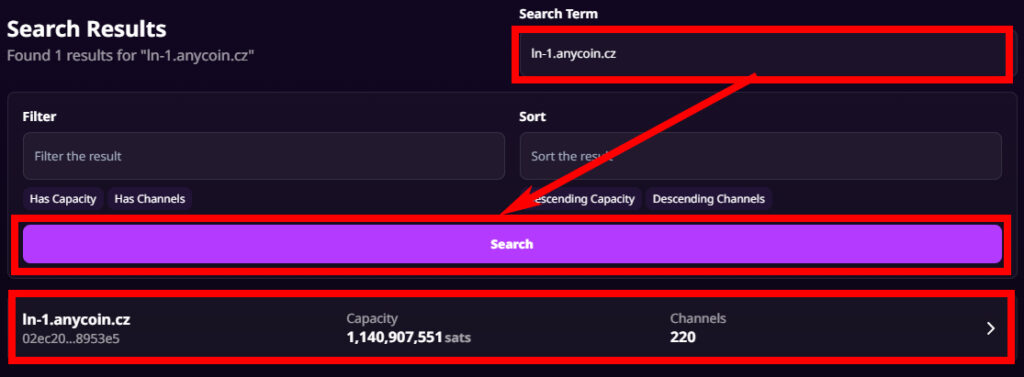
Task: Click the Search Term field label
Action: pyautogui.click(x=558, y=14)
